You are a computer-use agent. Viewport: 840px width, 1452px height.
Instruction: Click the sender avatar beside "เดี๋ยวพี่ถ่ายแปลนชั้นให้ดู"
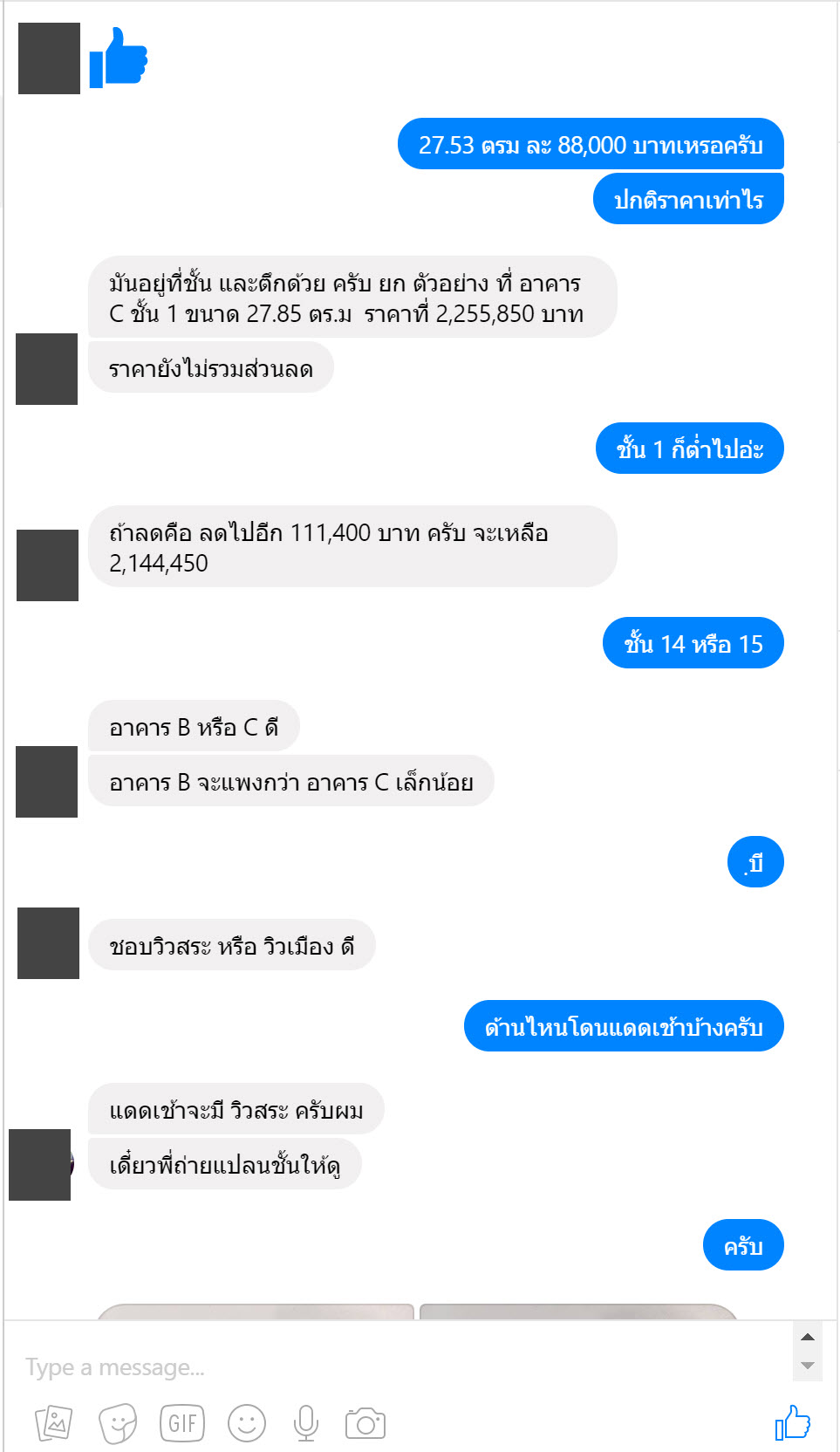coord(40,1165)
